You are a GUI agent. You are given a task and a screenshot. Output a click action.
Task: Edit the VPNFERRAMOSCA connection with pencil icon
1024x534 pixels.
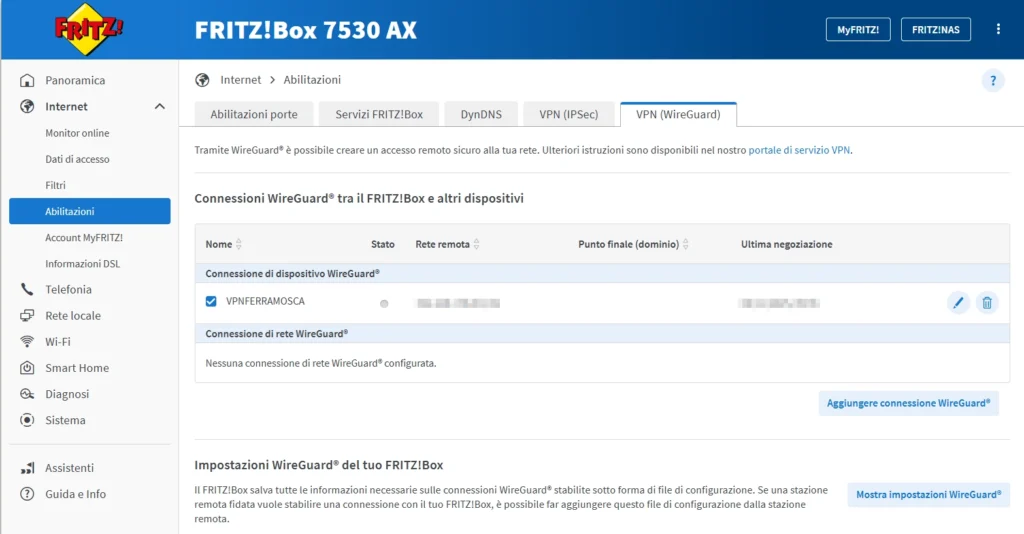pyautogui.click(x=958, y=303)
